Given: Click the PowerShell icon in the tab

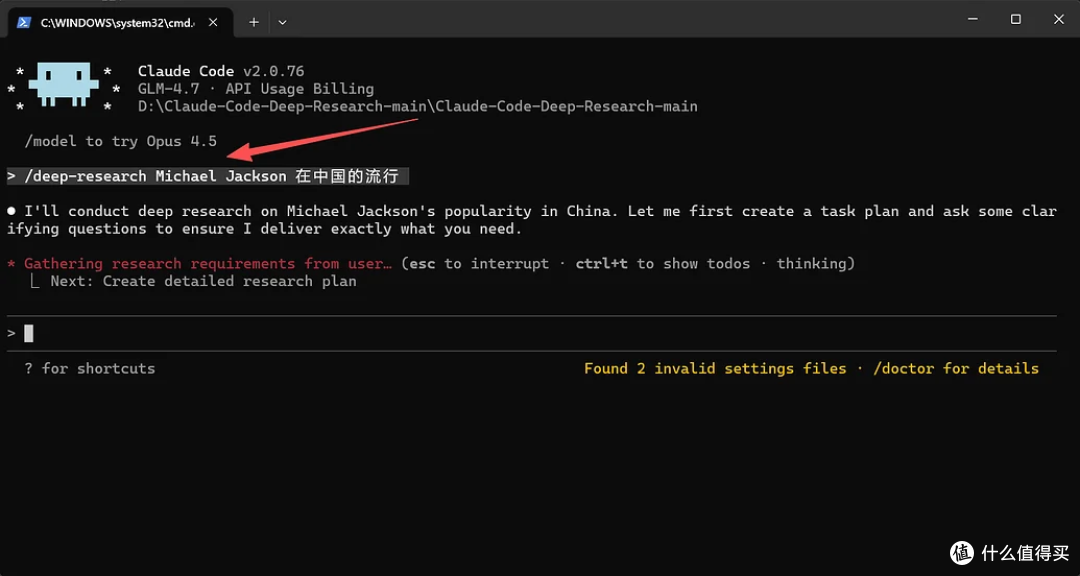Looking at the screenshot, I should 24,22.
